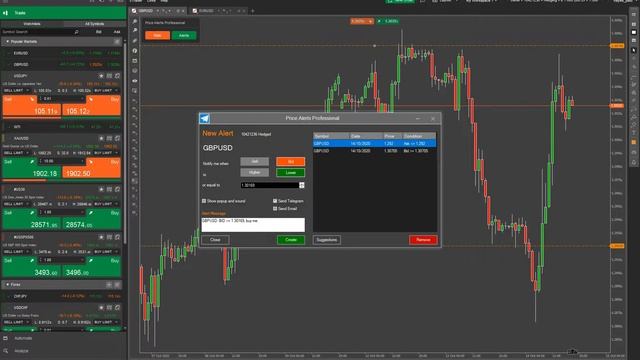Switch to All Symbols tab
The height and width of the screenshot is (360, 640).
point(94,24)
